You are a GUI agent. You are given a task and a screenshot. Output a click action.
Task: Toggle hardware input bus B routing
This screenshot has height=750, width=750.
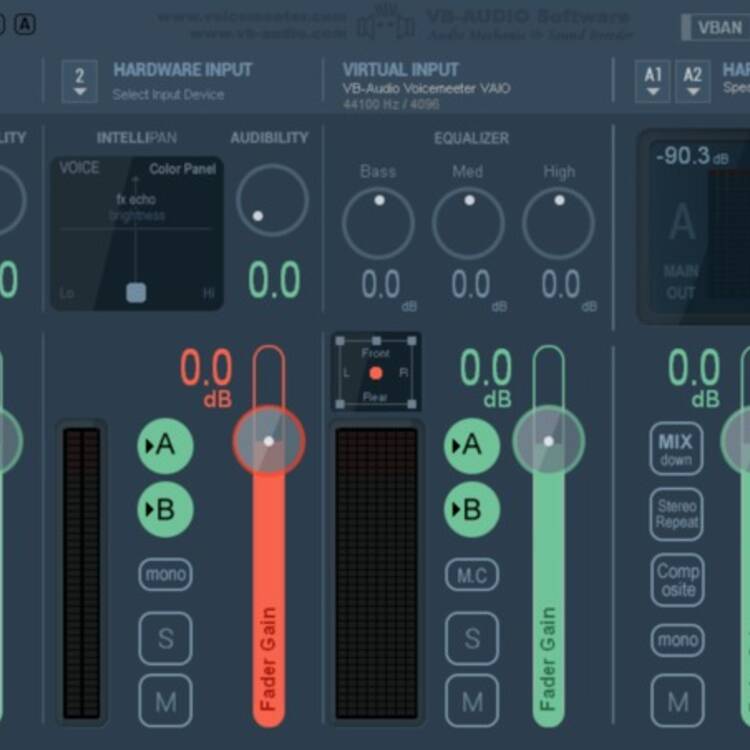(165, 509)
